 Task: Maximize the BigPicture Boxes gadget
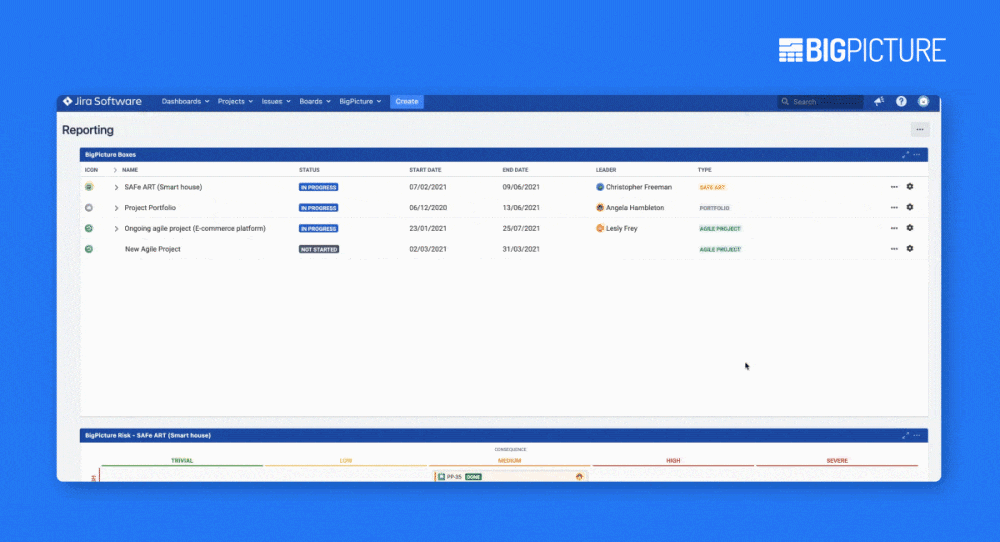pos(905,155)
